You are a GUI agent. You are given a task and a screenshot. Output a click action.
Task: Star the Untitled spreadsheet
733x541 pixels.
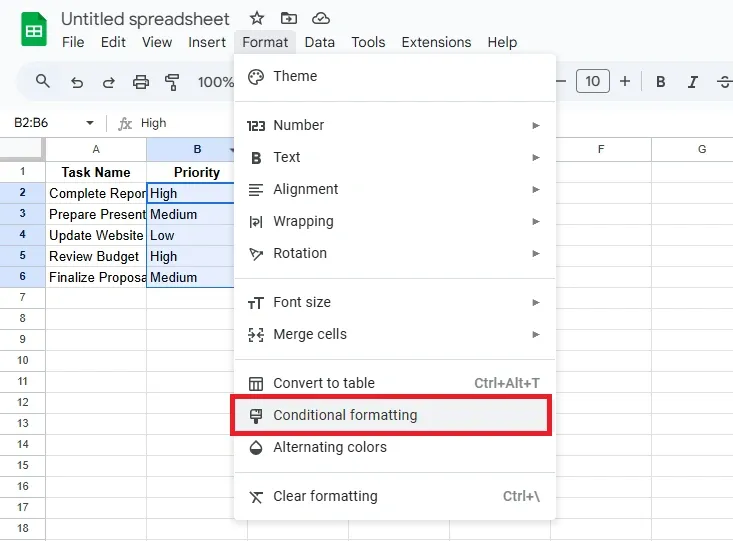pyautogui.click(x=257, y=18)
